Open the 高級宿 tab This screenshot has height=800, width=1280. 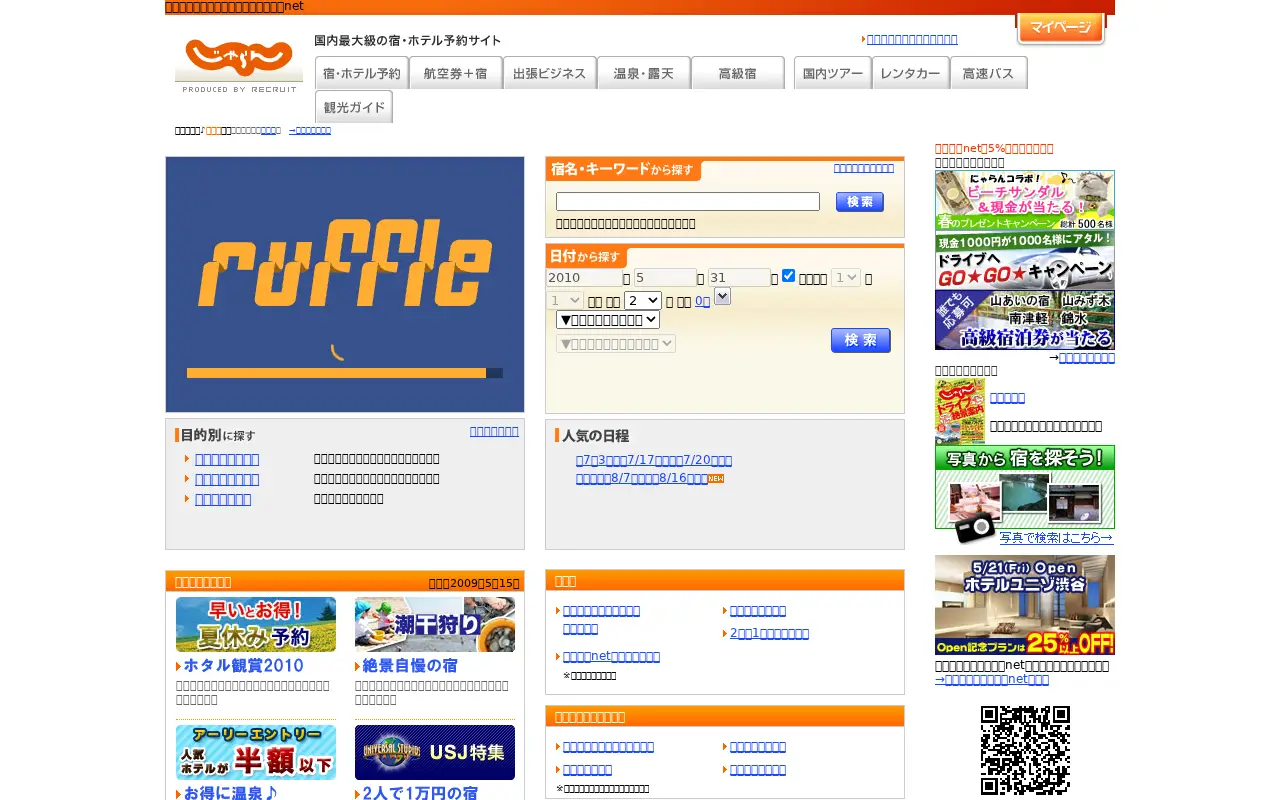[x=737, y=73]
